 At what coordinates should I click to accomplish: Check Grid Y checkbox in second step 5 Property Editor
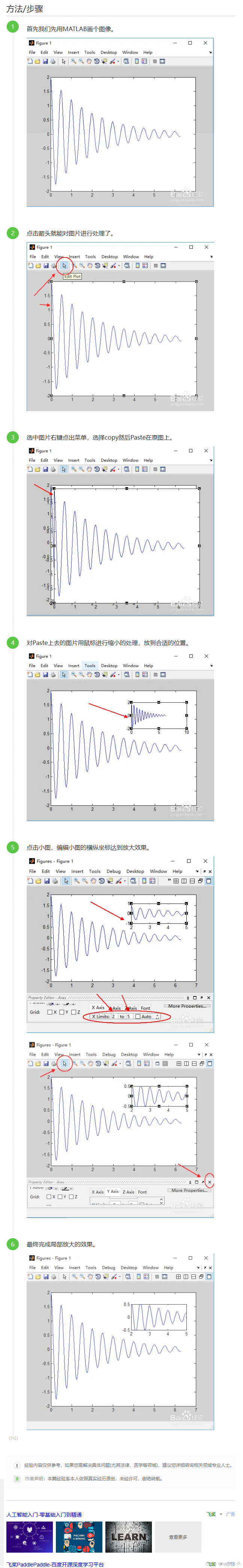tap(61, 1196)
